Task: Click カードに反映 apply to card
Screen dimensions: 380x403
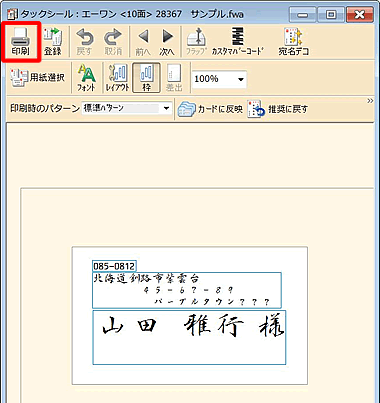Action: (210, 109)
